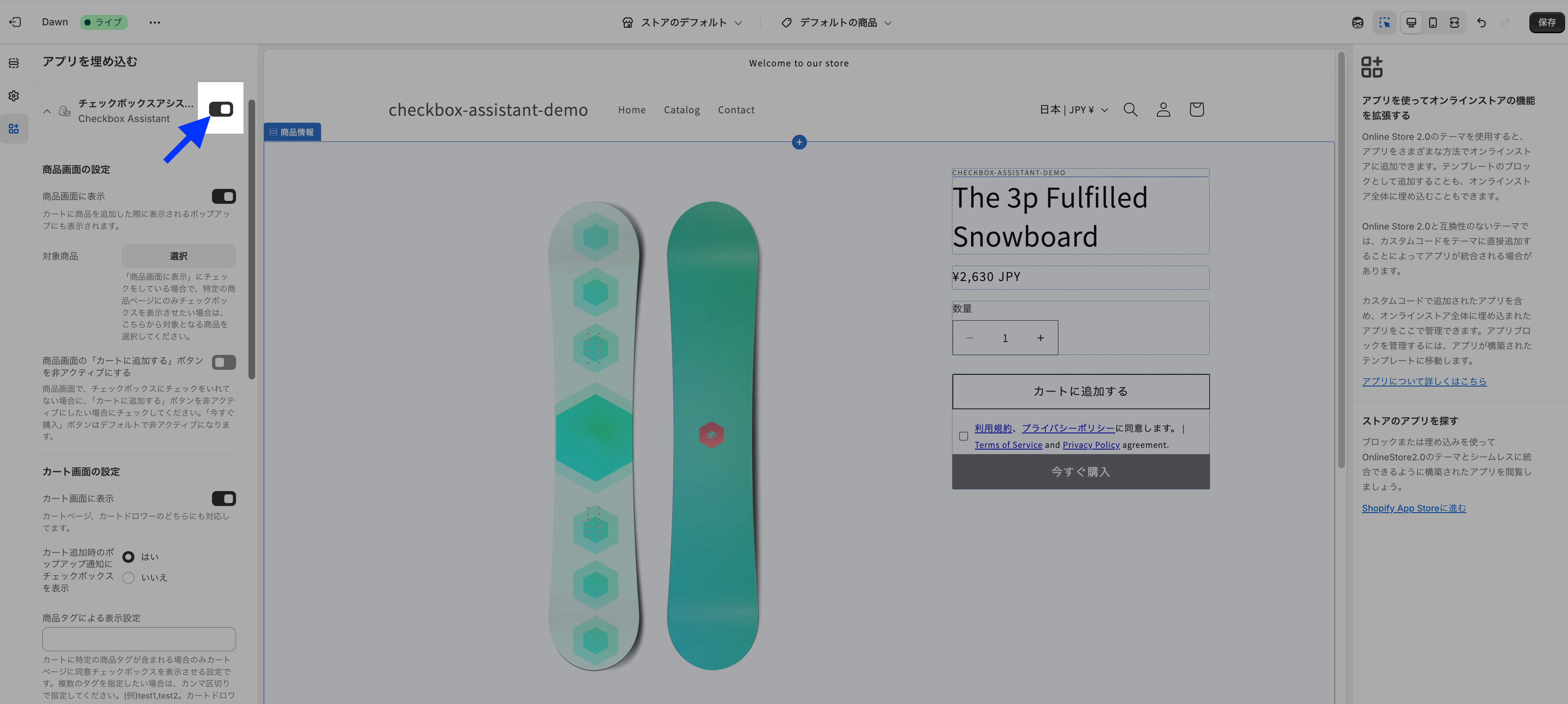Toggle the inspector selection tool

[1384, 22]
